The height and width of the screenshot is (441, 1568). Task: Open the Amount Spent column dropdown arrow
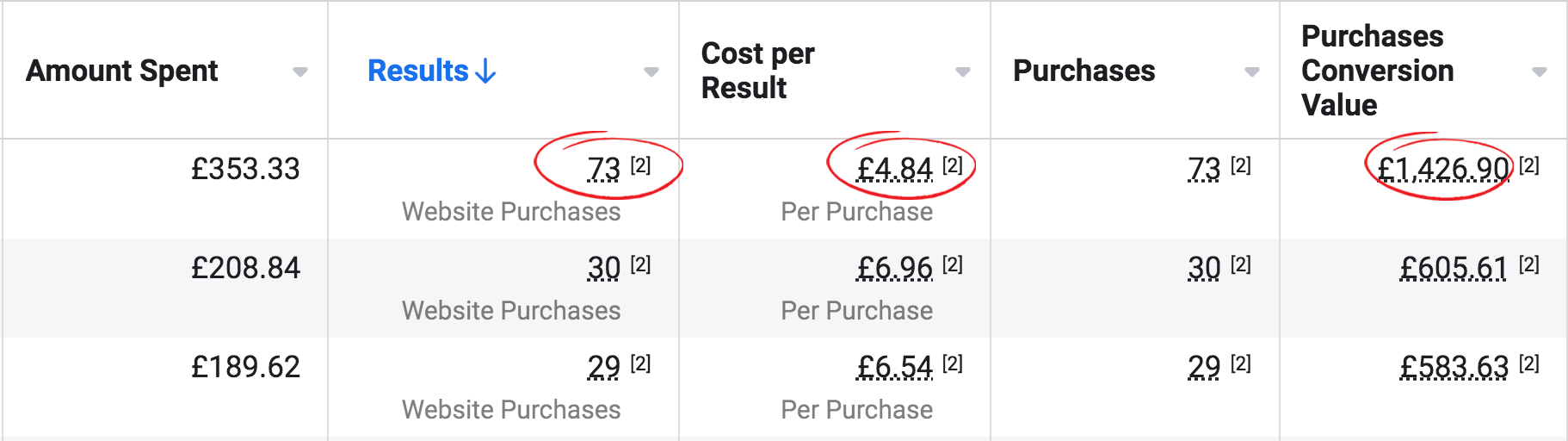[x=299, y=72]
